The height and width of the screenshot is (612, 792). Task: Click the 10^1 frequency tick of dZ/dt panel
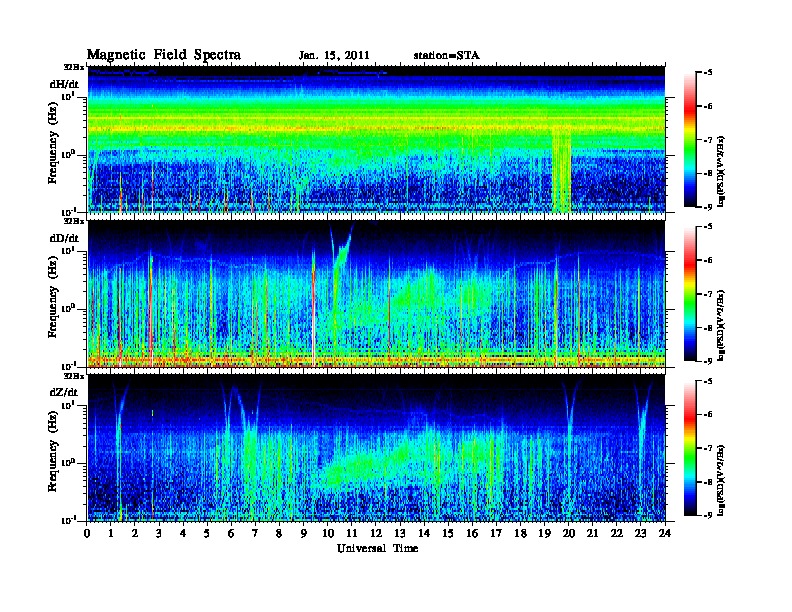click(68, 404)
